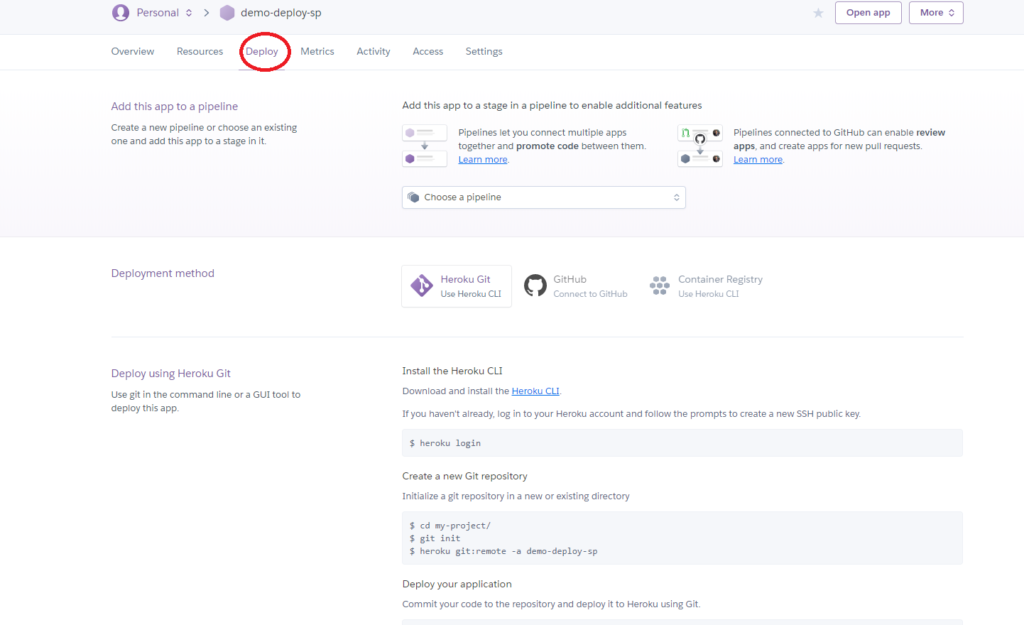Open the More options dropdown
Screen dimensions: 1024x625
(936, 13)
